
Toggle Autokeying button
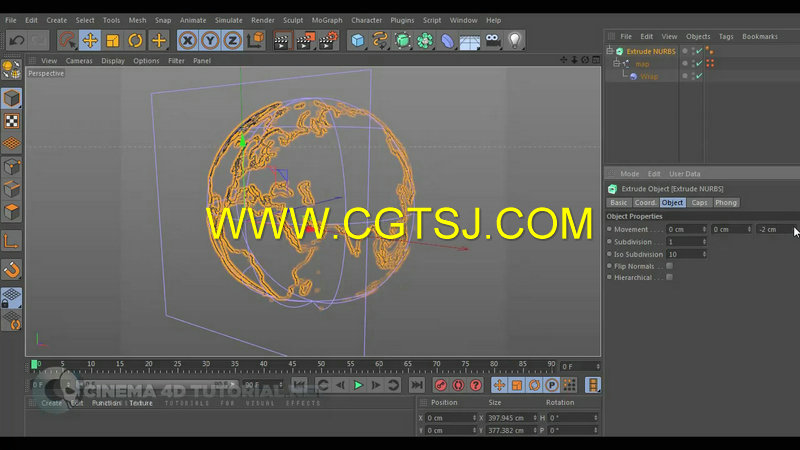458,385
